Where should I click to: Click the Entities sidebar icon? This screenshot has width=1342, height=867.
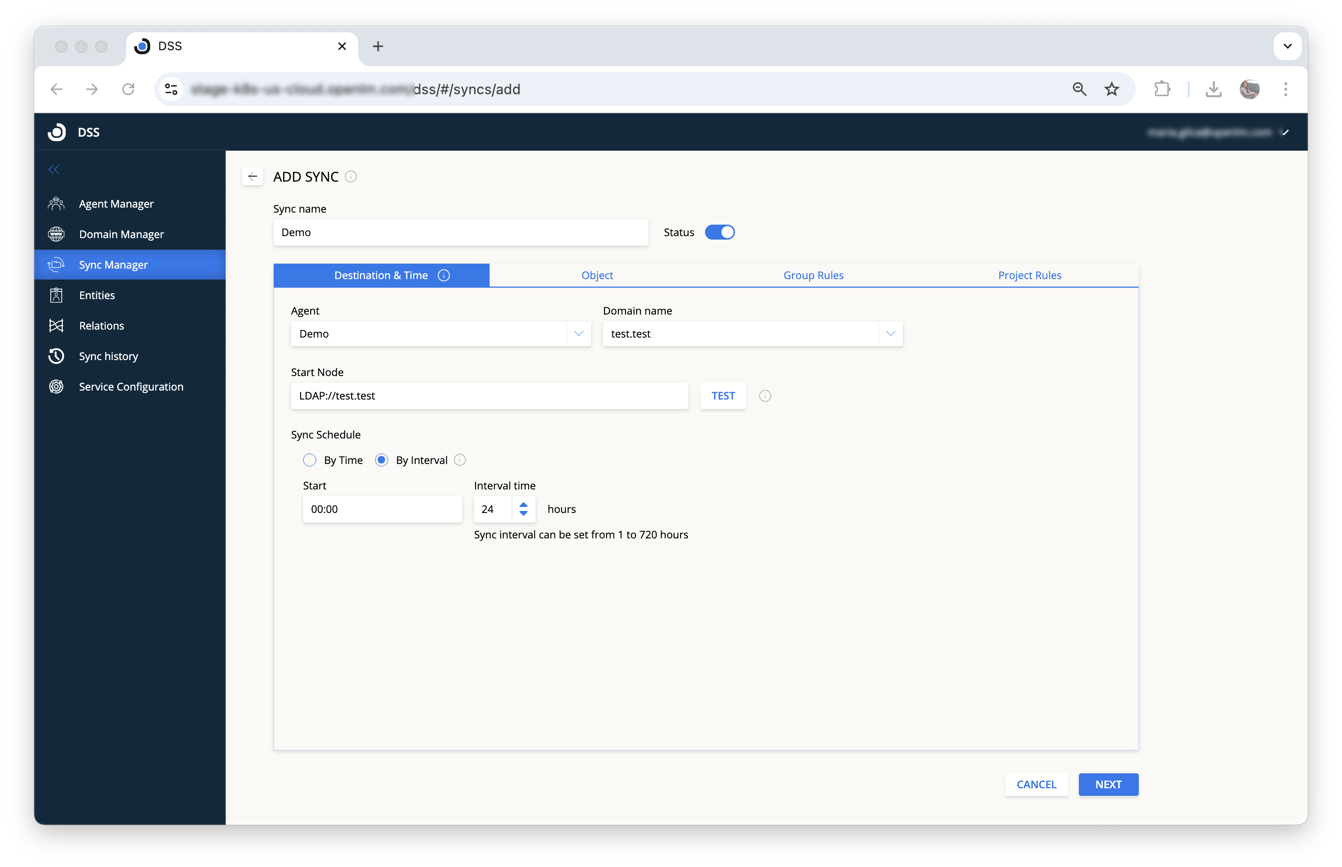57,295
